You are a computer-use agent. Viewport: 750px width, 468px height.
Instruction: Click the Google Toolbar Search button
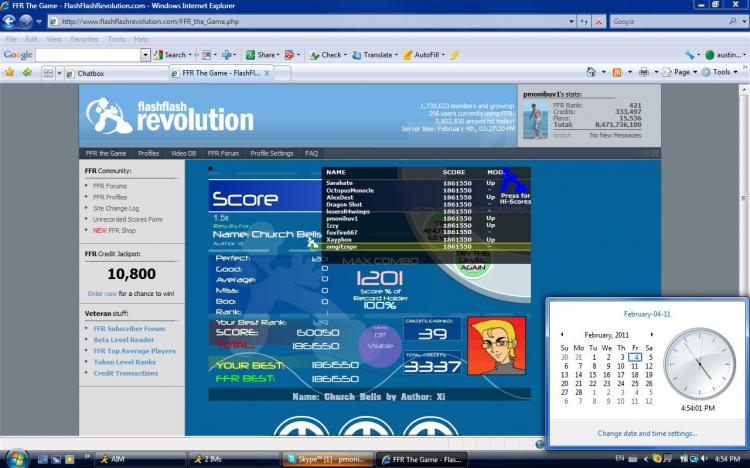click(170, 55)
